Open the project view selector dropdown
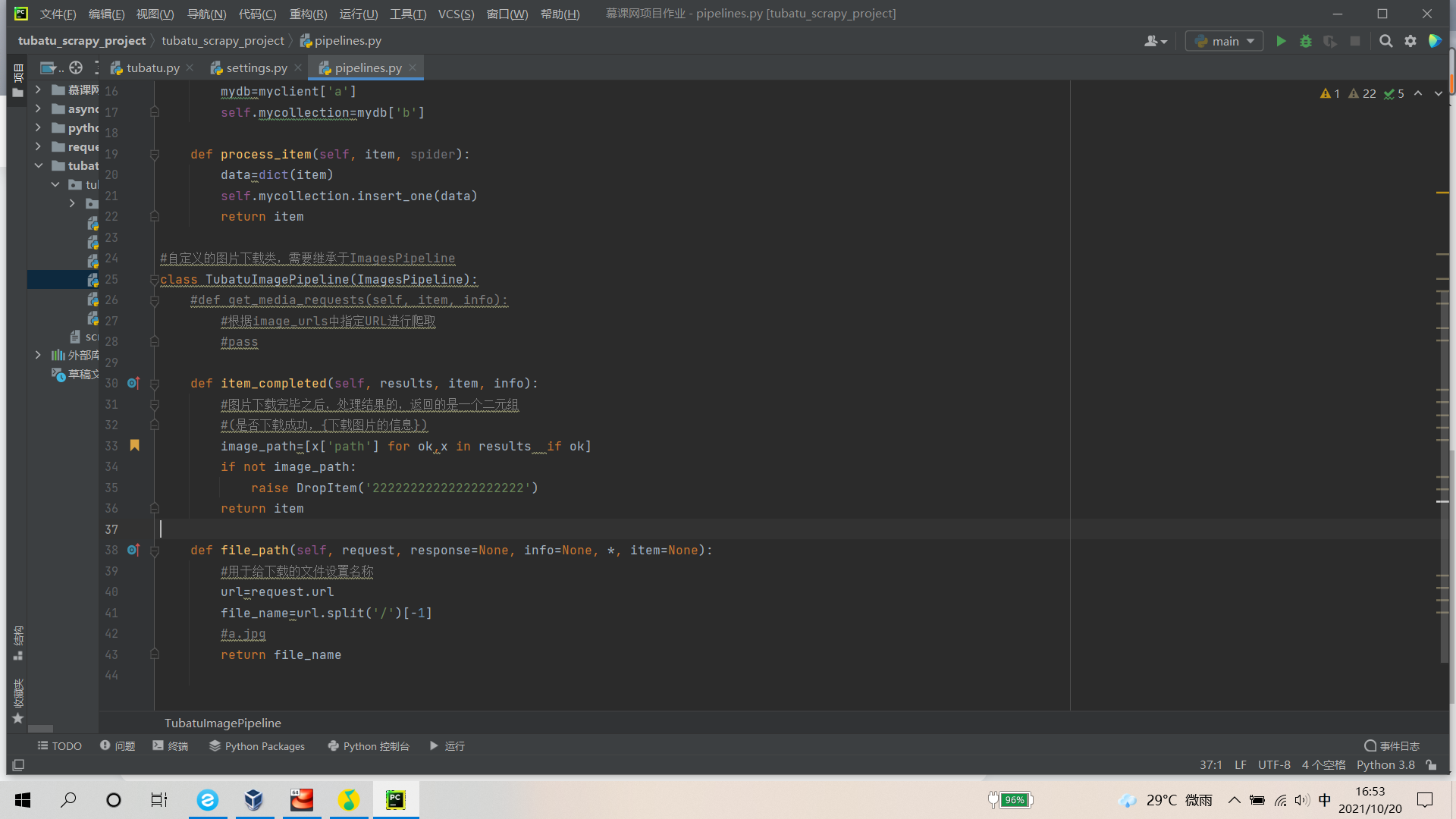The height and width of the screenshot is (819, 1456). 51,68
